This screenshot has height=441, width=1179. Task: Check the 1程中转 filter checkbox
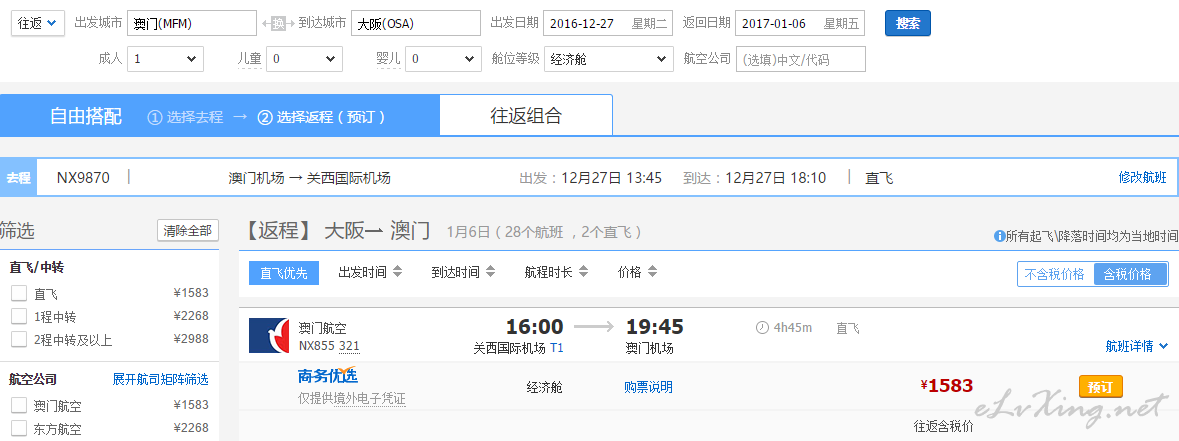click(19, 316)
